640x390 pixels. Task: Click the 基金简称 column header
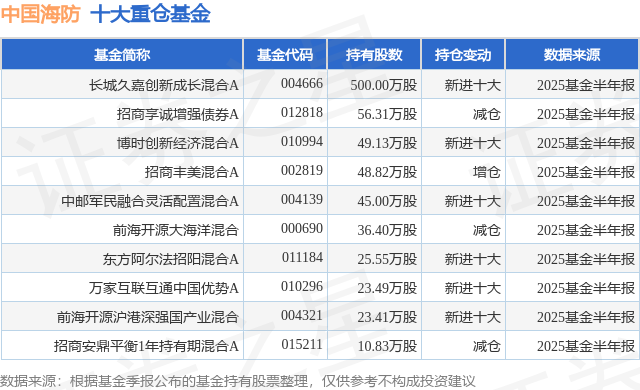pyautogui.click(x=122, y=55)
